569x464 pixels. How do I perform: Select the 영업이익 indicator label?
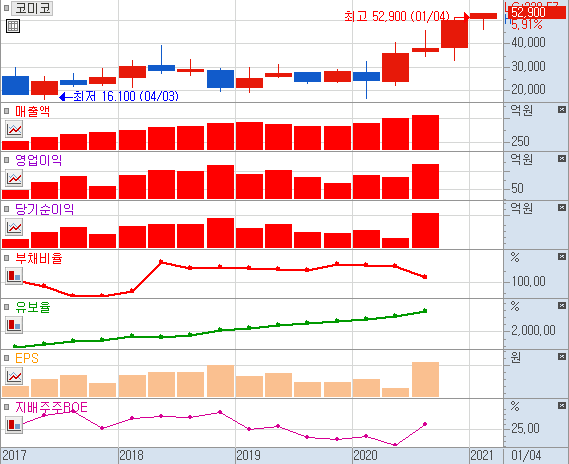[38, 160]
